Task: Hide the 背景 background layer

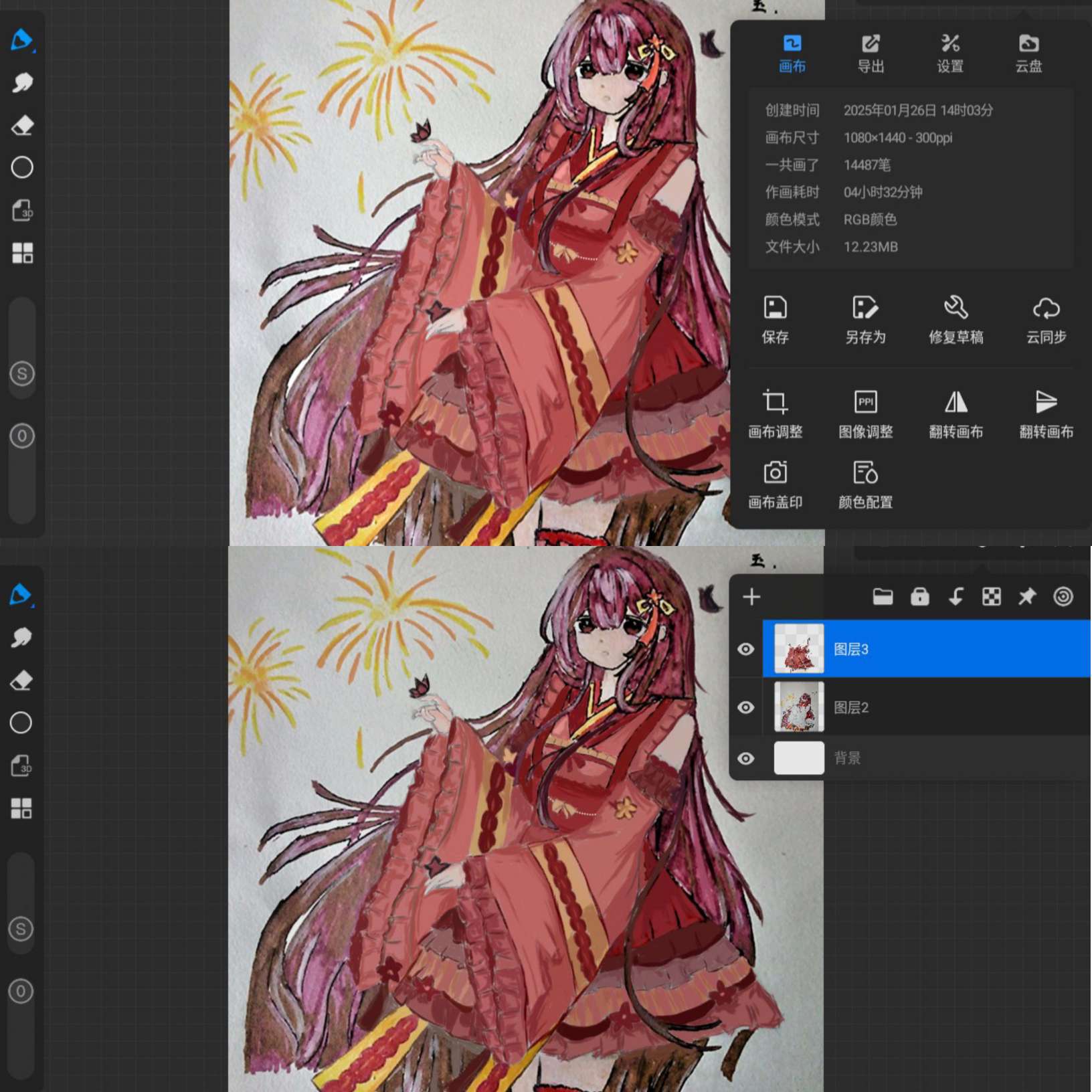Action: (745, 759)
